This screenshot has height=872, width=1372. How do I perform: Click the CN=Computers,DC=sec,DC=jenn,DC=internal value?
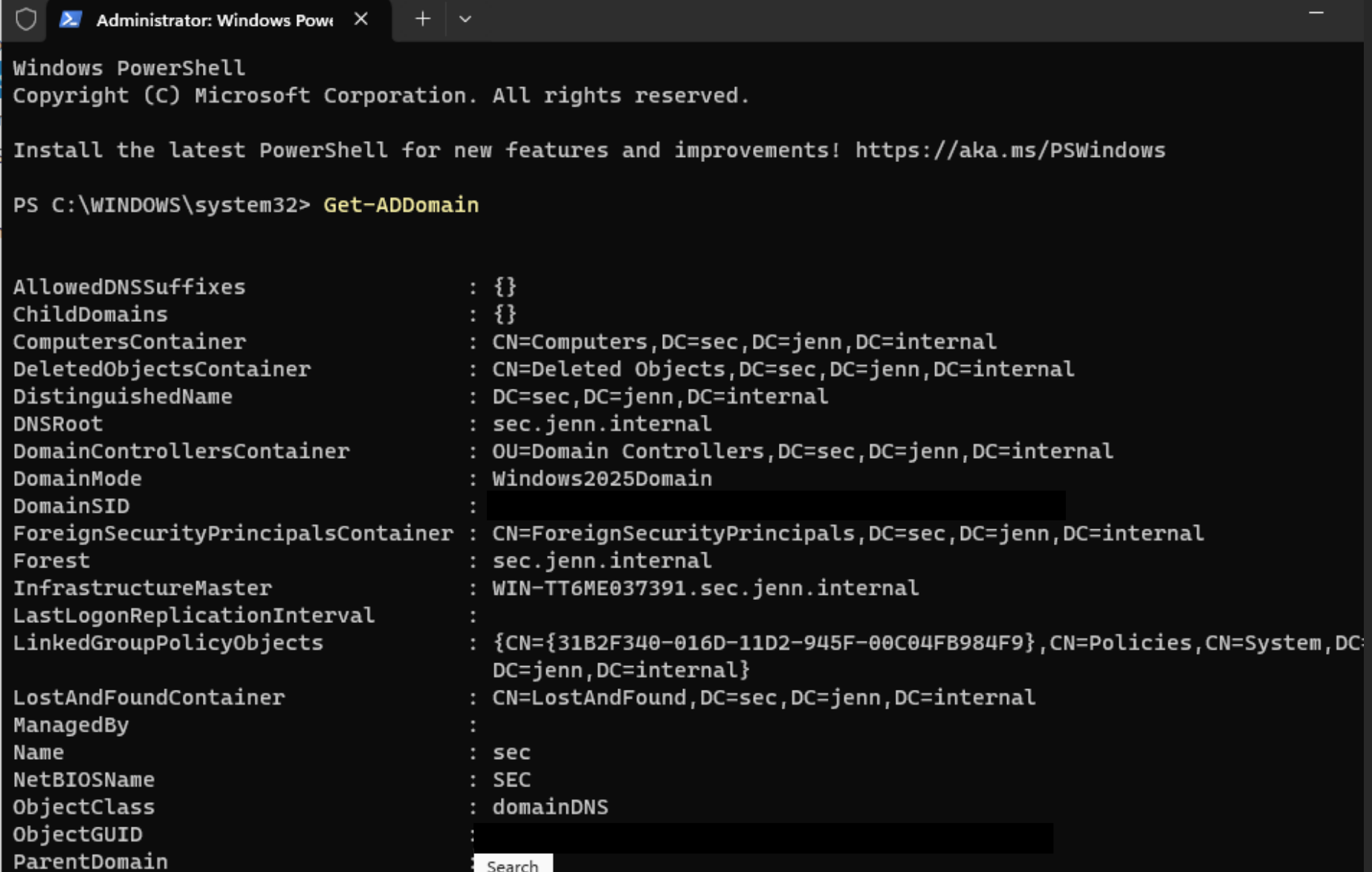pos(744,342)
